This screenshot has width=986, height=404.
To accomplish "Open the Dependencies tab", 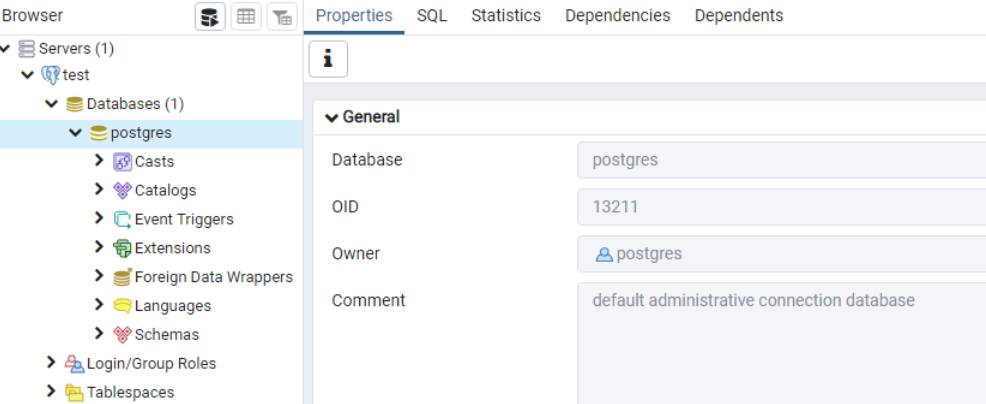I will click(617, 16).
